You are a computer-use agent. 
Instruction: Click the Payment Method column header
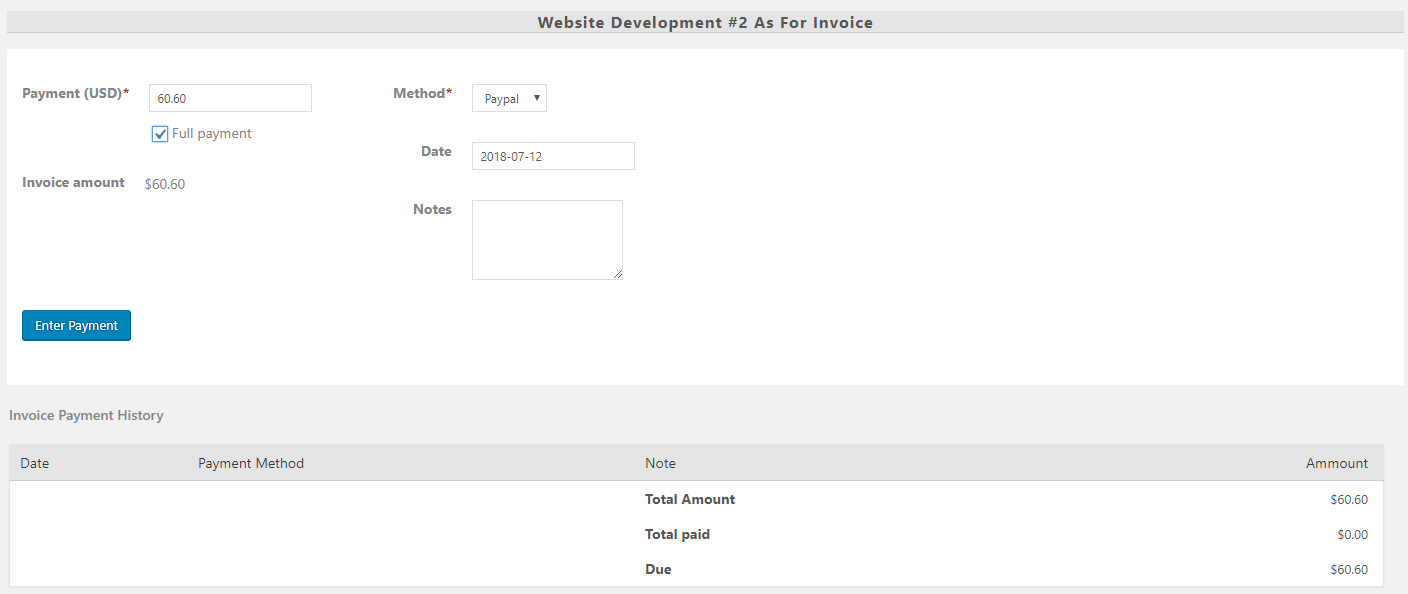coord(251,463)
